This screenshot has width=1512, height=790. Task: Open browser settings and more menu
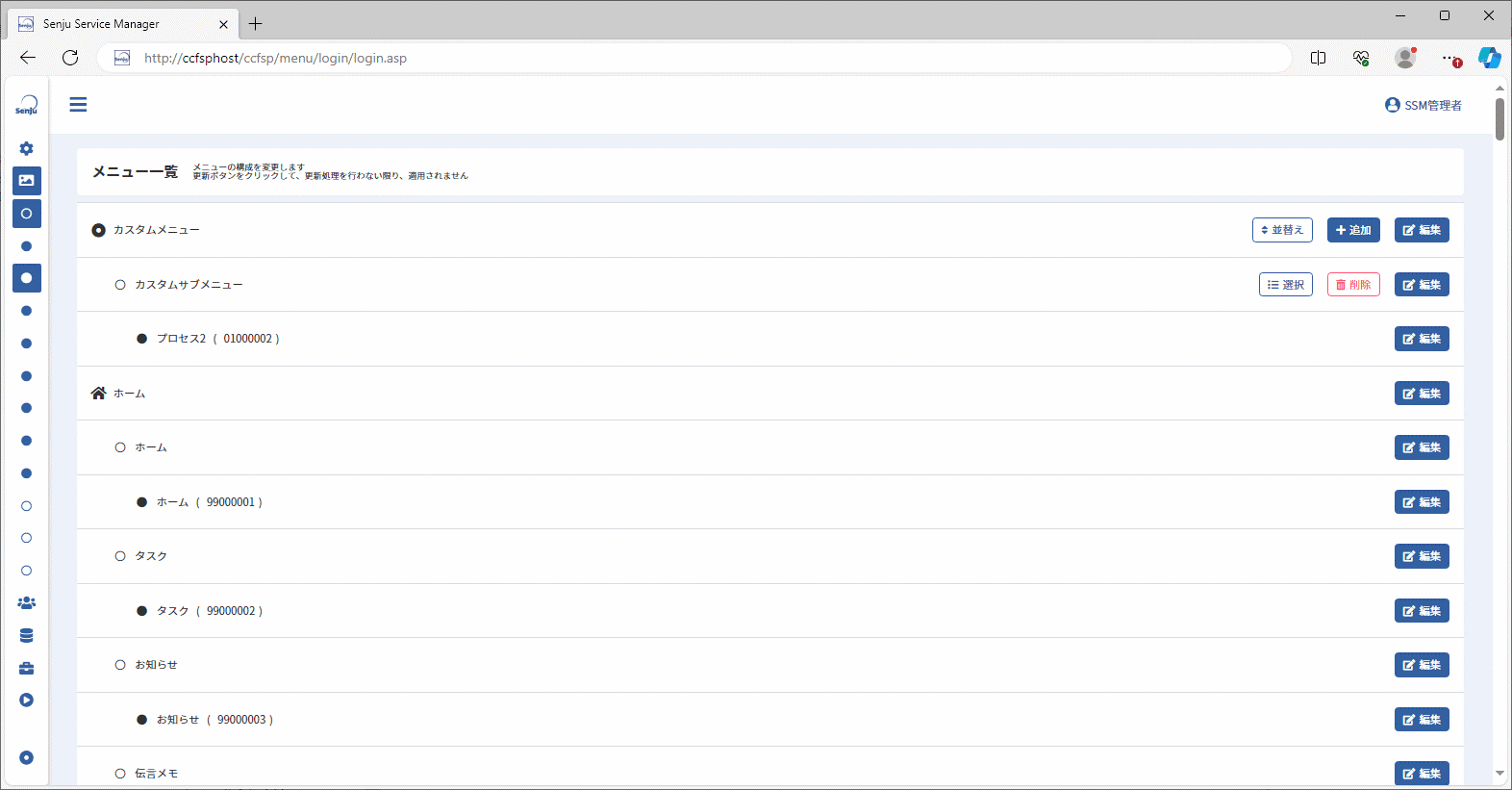coord(1449,58)
